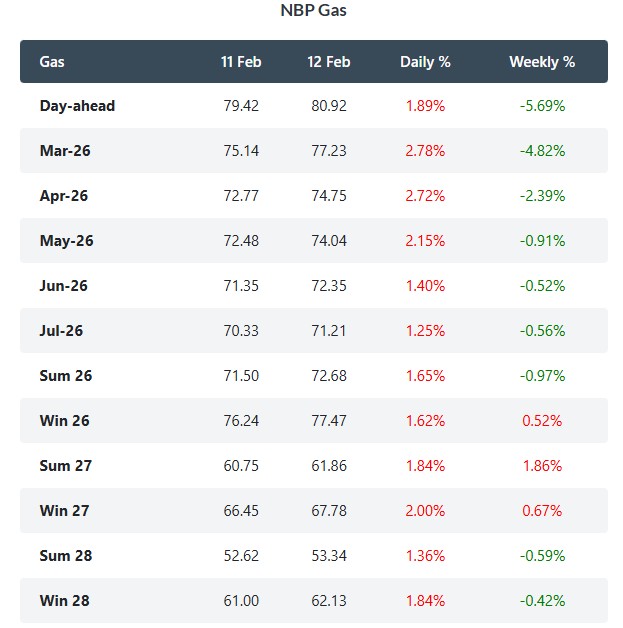Viewport: 623px width, 628px height.
Task: Click the Win 26 row label
Action: (x=65, y=420)
